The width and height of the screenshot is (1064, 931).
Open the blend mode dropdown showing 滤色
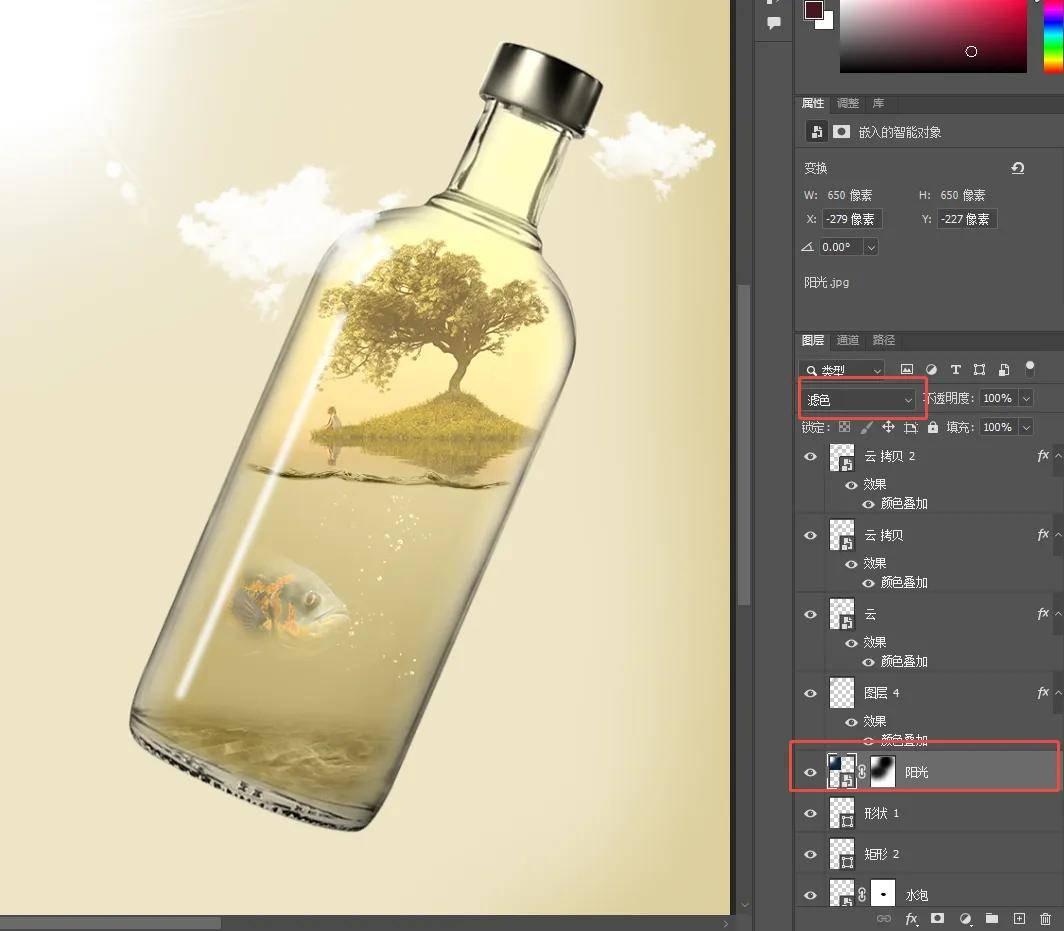[x=858, y=399]
